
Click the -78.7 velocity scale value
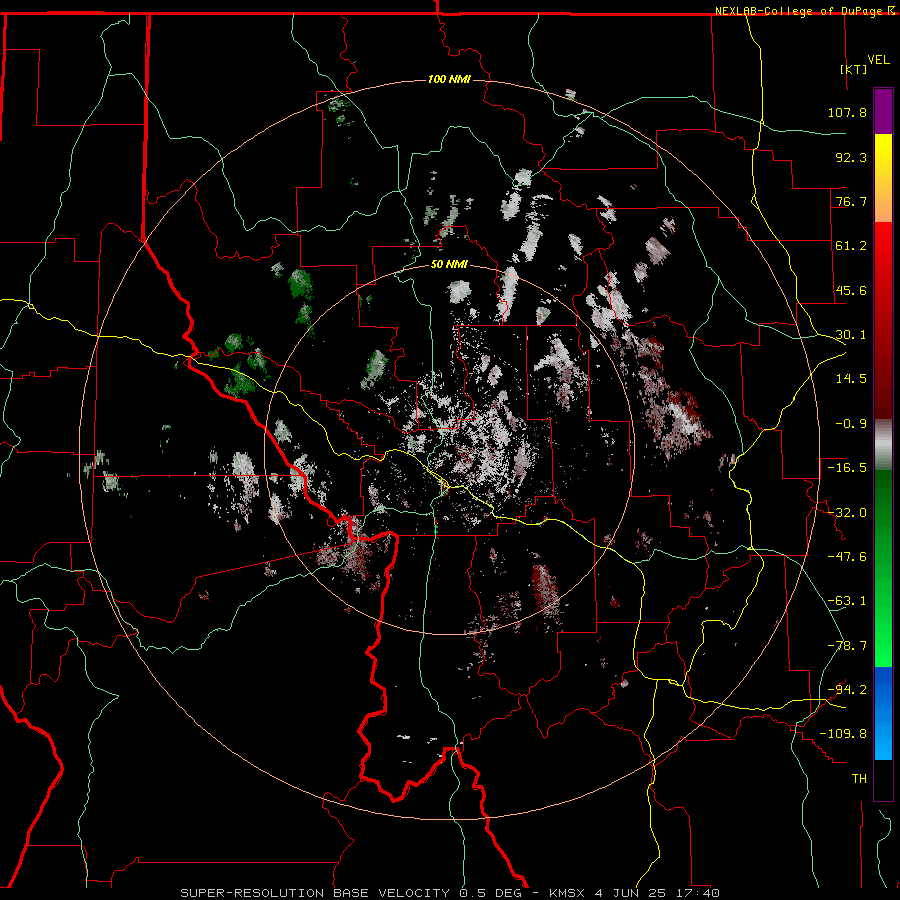(x=847, y=646)
